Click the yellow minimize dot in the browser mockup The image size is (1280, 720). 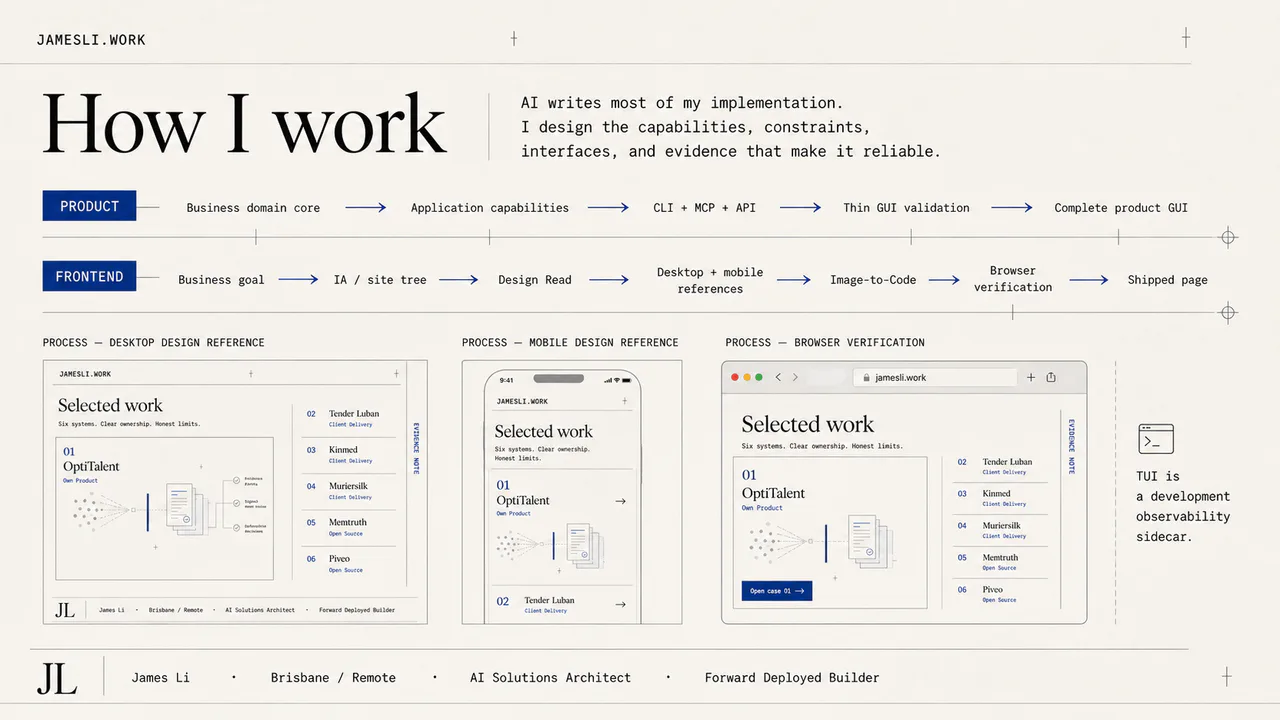747,377
